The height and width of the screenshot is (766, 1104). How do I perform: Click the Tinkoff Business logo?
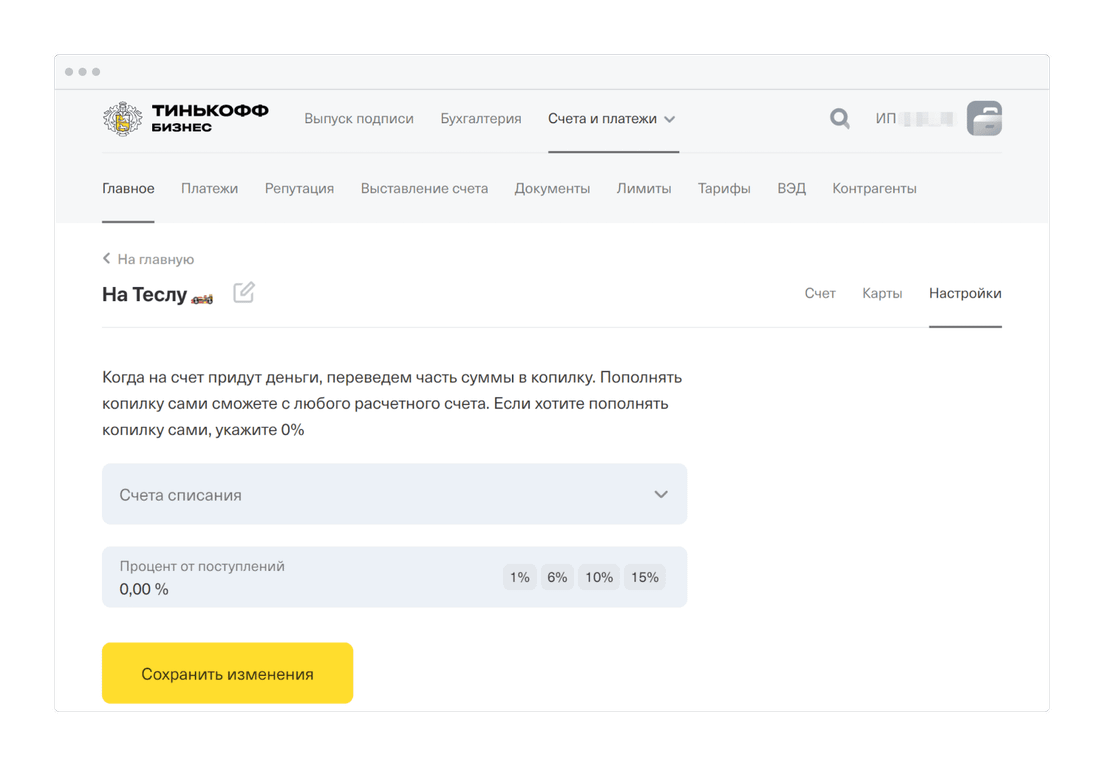(185, 118)
